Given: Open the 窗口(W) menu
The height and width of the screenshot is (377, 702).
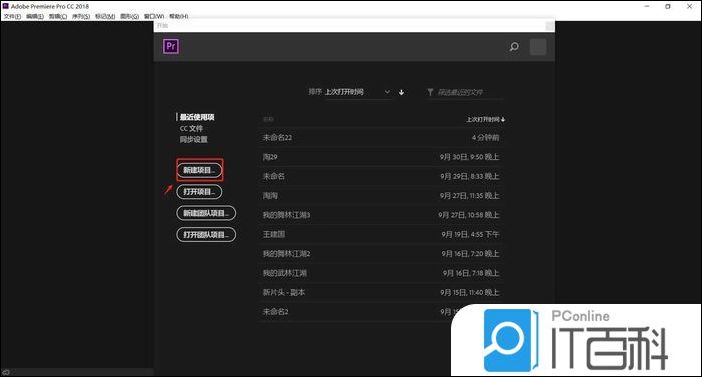Looking at the screenshot, I should pyautogui.click(x=154, y=16).
